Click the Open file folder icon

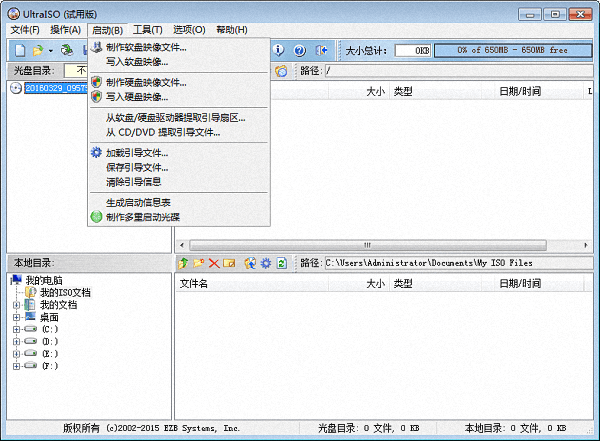pos(38,50)
